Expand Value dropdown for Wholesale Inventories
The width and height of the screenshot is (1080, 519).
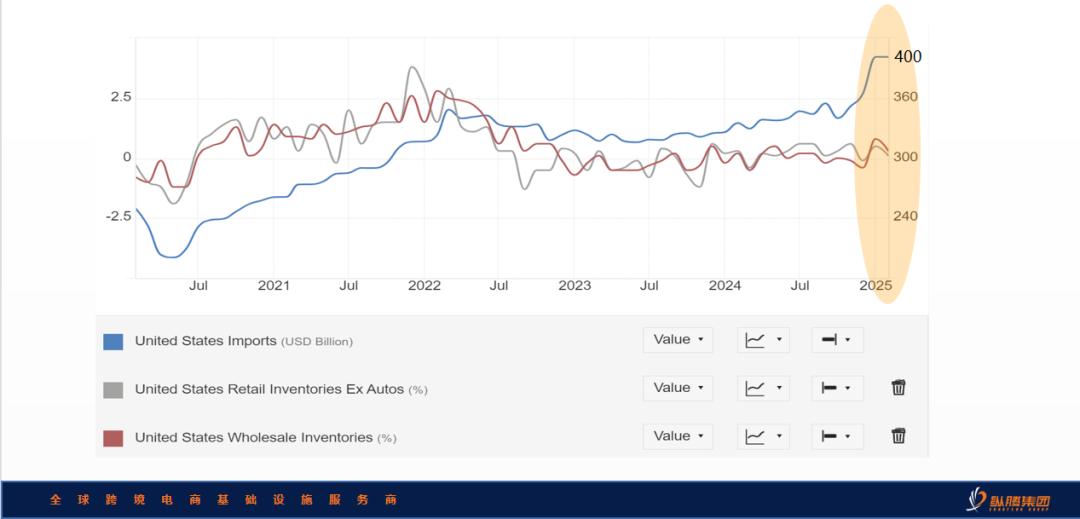[x=678, y=436]
